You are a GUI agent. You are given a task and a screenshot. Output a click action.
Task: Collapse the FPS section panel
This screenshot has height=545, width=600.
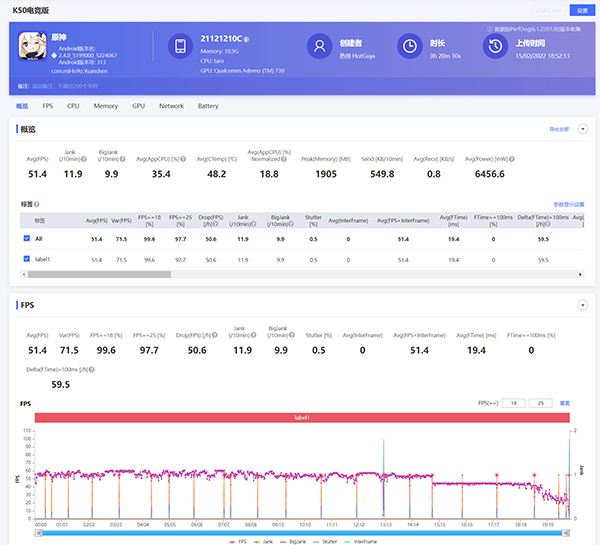[x=582, y=304]
